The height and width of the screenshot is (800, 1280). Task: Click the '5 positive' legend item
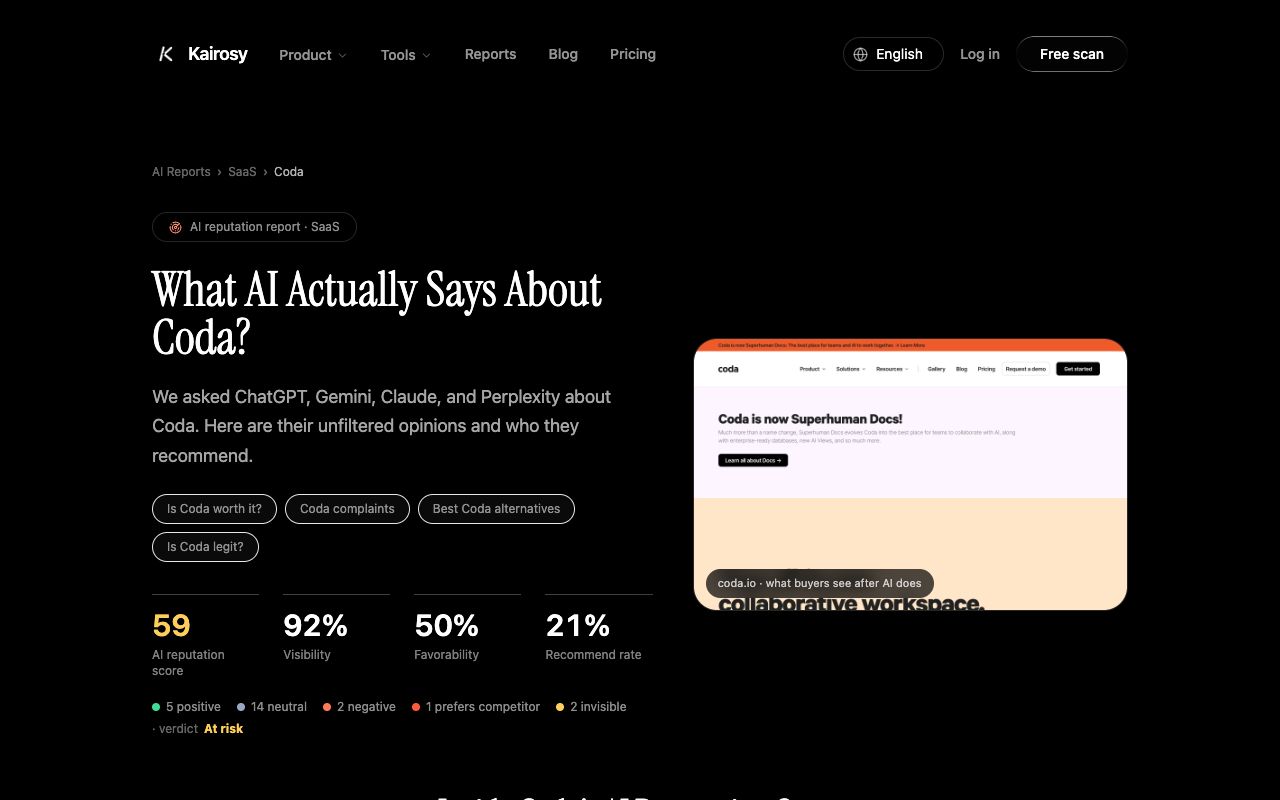click(x=186, y=707)
